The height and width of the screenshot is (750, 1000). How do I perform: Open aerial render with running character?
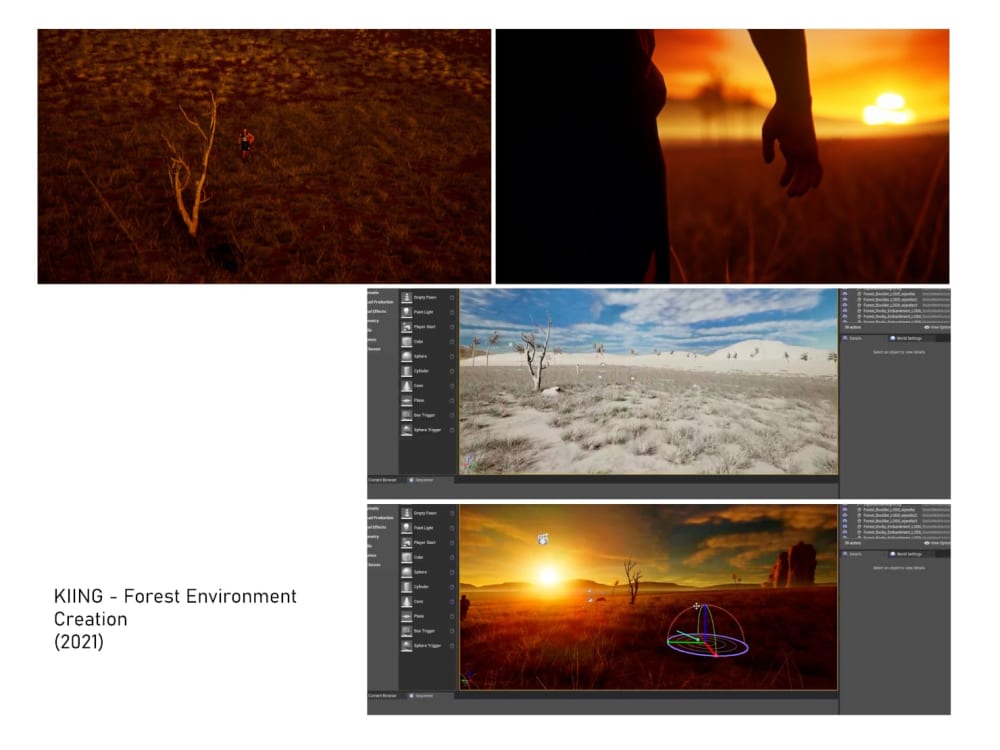(x=264, y=156)
